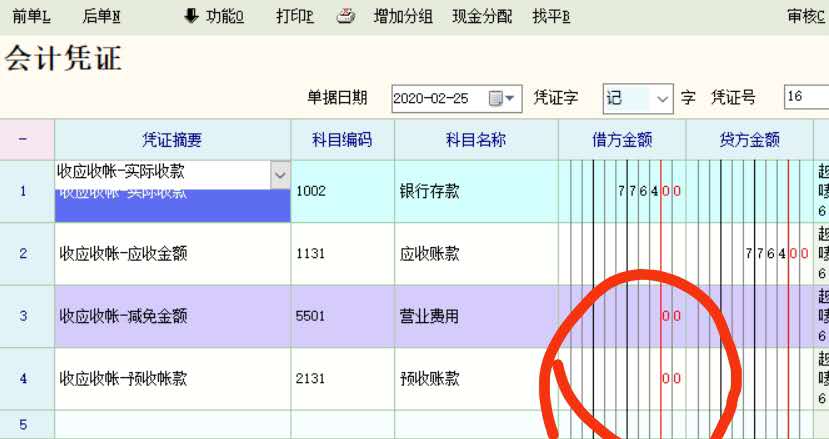The image size is (829, 439).
Task: Select row number 4 header
Action: 23,379
